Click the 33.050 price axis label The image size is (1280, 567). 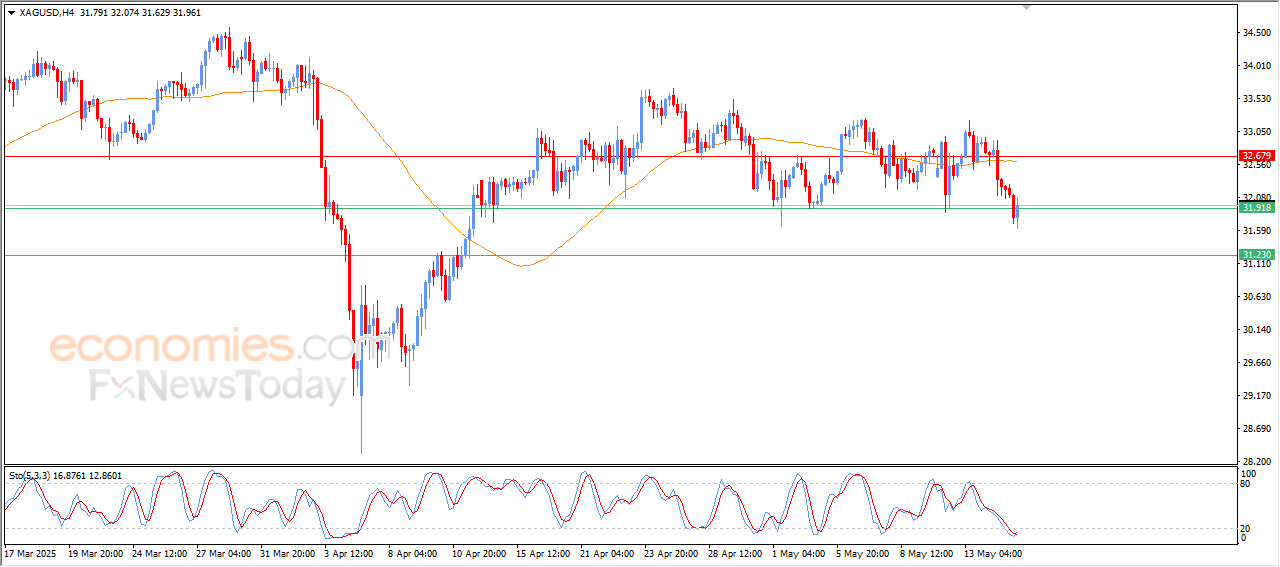click(x=1257, y=132)
